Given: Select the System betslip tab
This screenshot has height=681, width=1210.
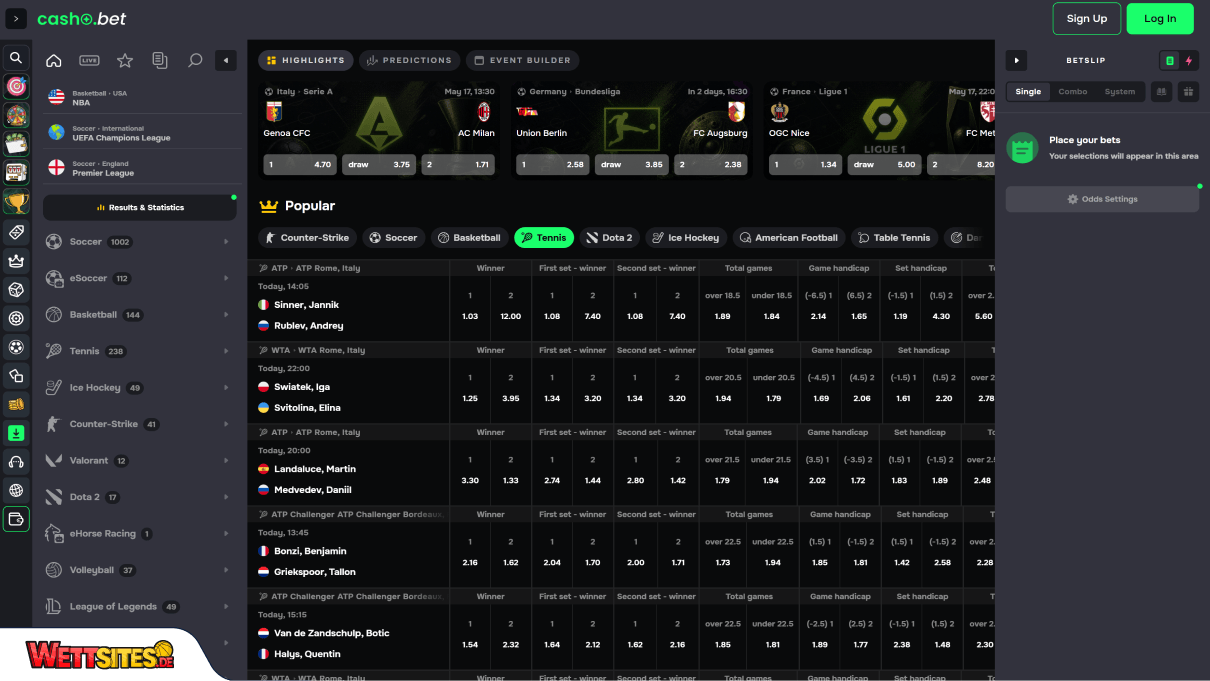Looking at the screenshot, I should 1120,91.
